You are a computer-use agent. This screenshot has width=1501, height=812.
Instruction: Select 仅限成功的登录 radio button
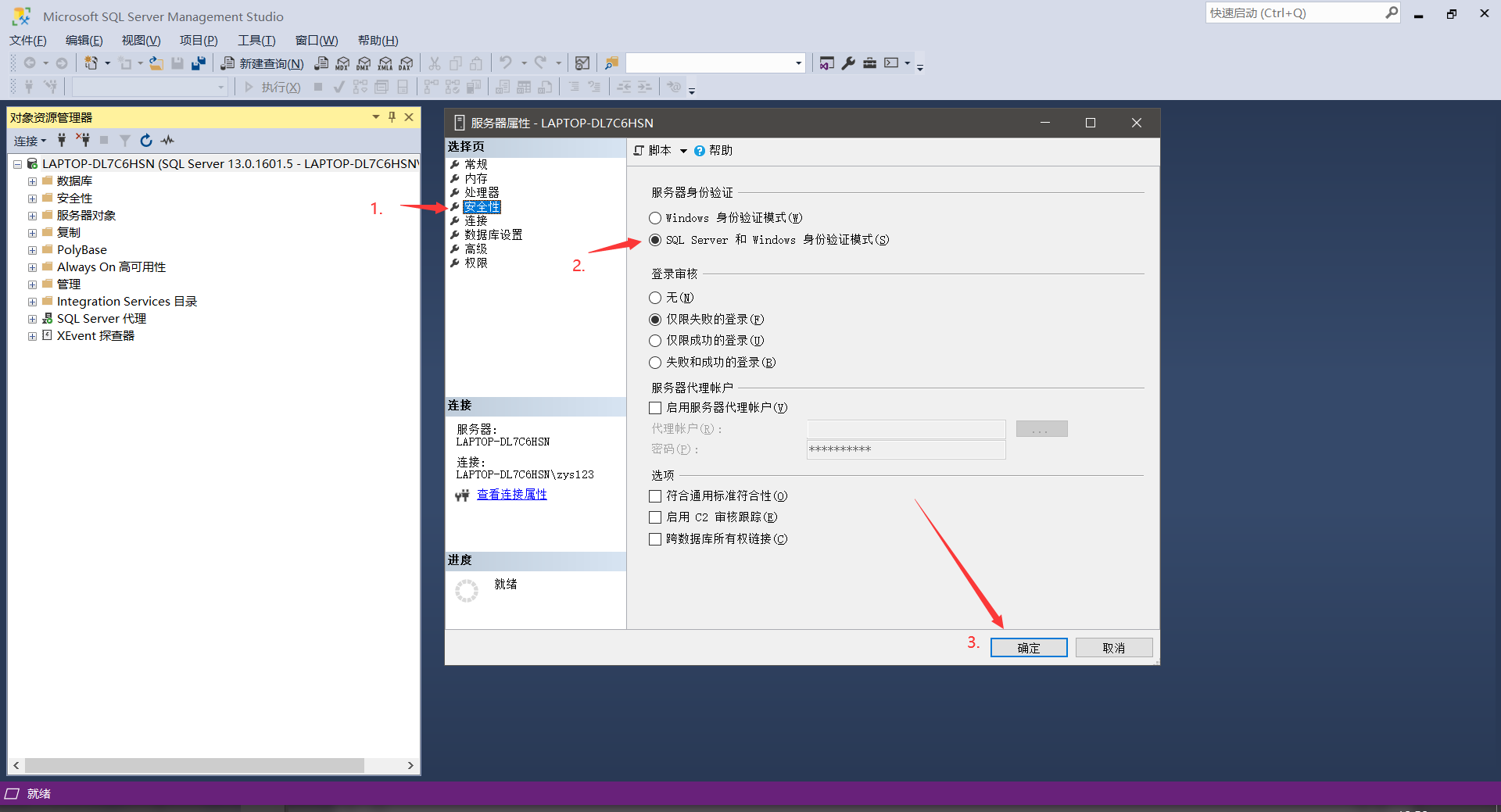click(655, 341)
